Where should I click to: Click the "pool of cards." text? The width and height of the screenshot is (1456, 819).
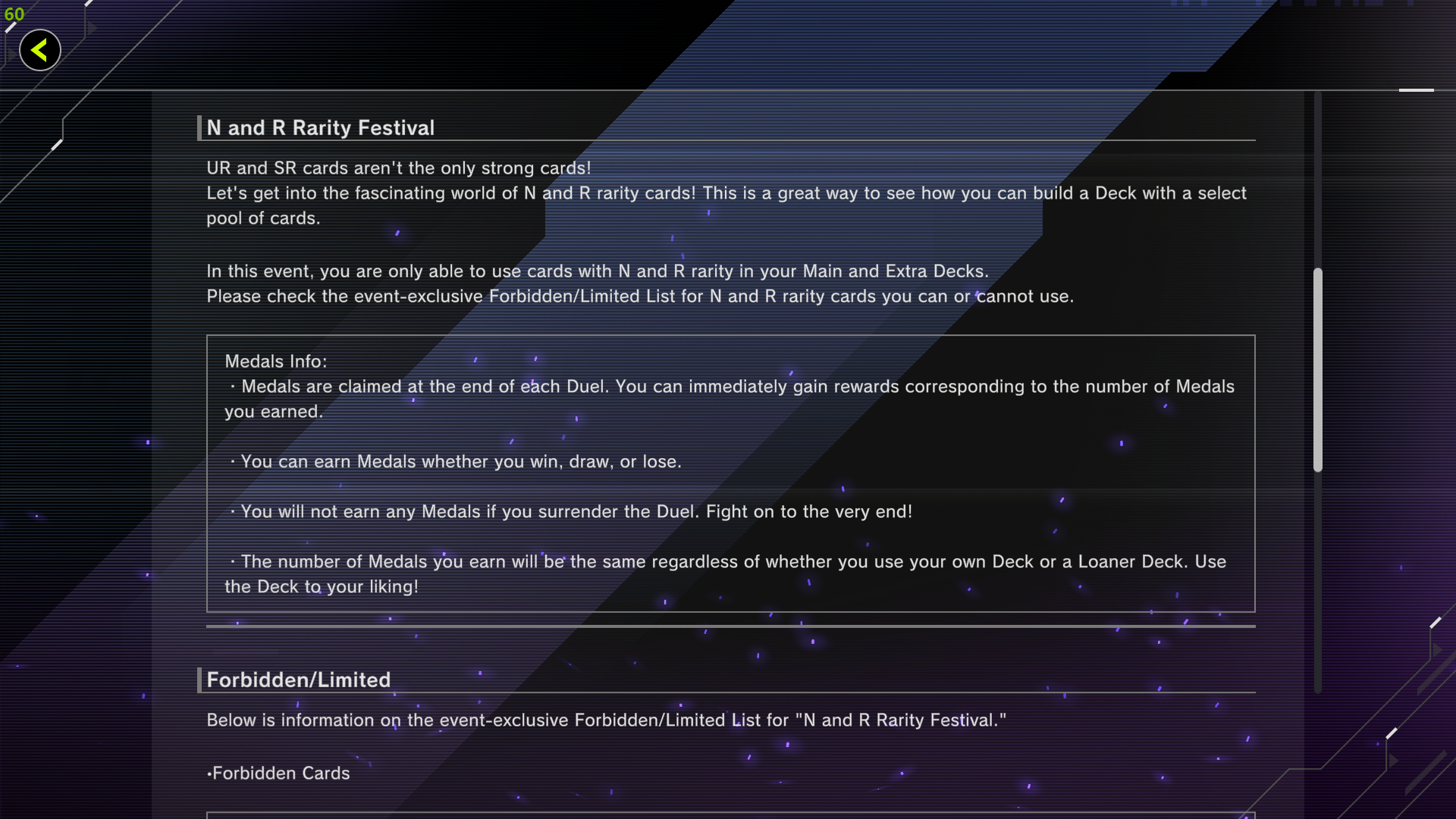coord(263,218)
